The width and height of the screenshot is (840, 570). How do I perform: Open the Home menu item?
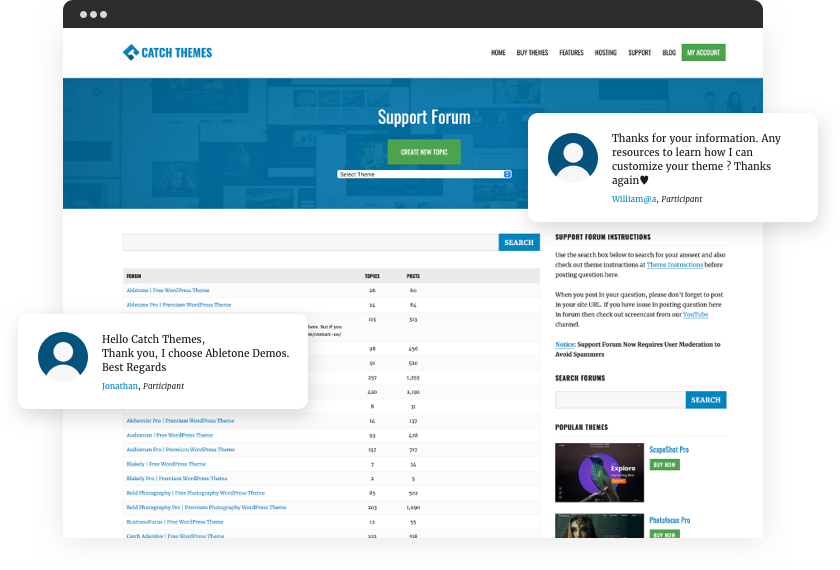498,53
